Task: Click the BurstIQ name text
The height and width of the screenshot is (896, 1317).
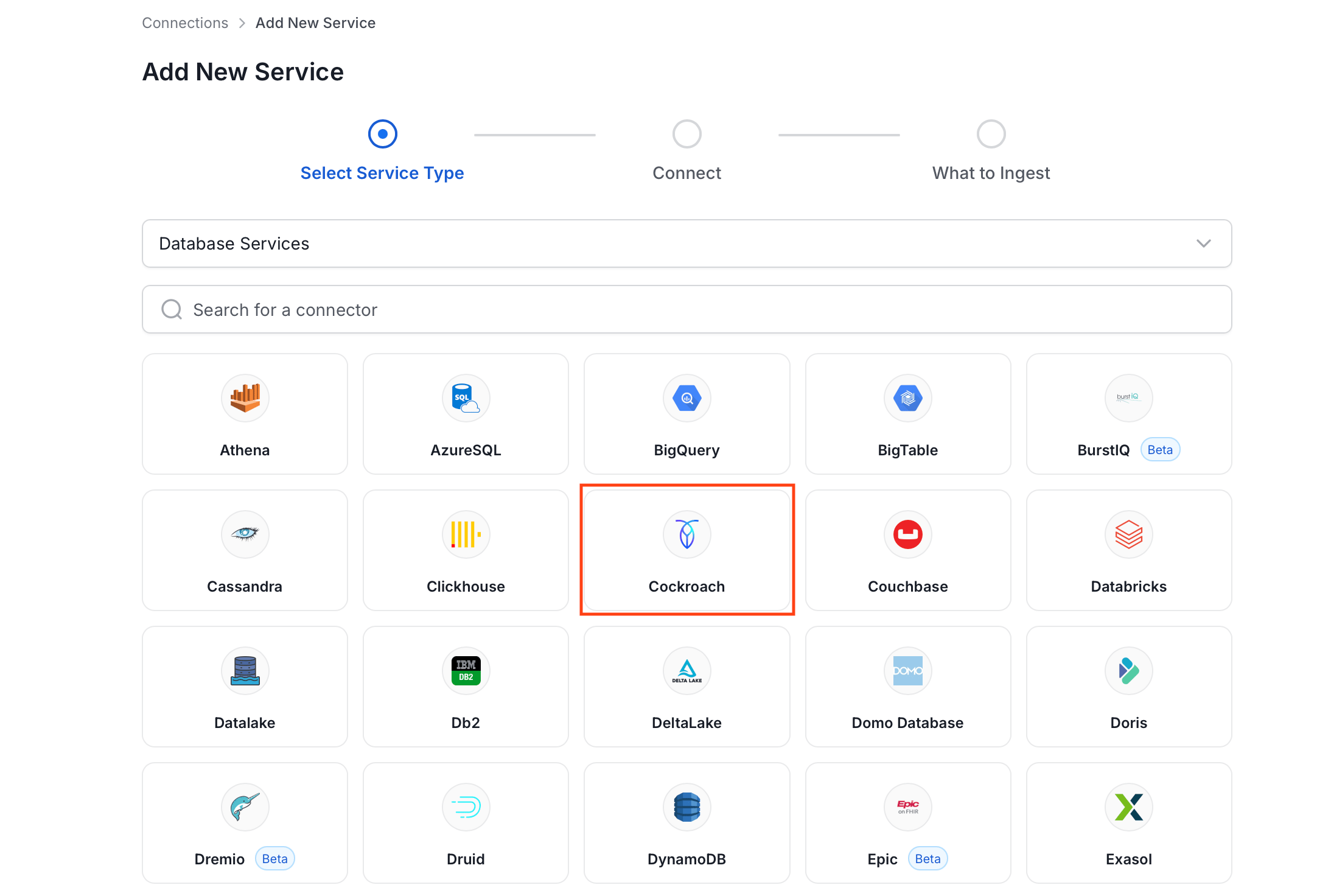Action: tap(1103, 450)
